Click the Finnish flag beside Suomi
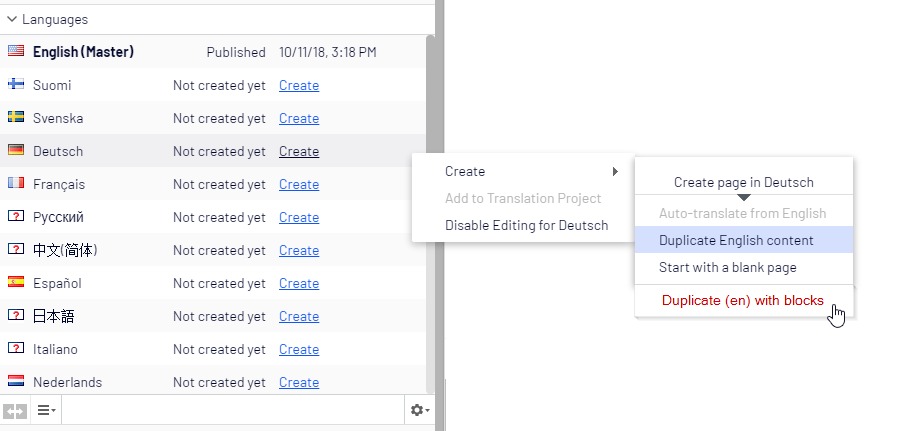The width and height of the screenshot is (923, 431). click(x=15, y=85)
